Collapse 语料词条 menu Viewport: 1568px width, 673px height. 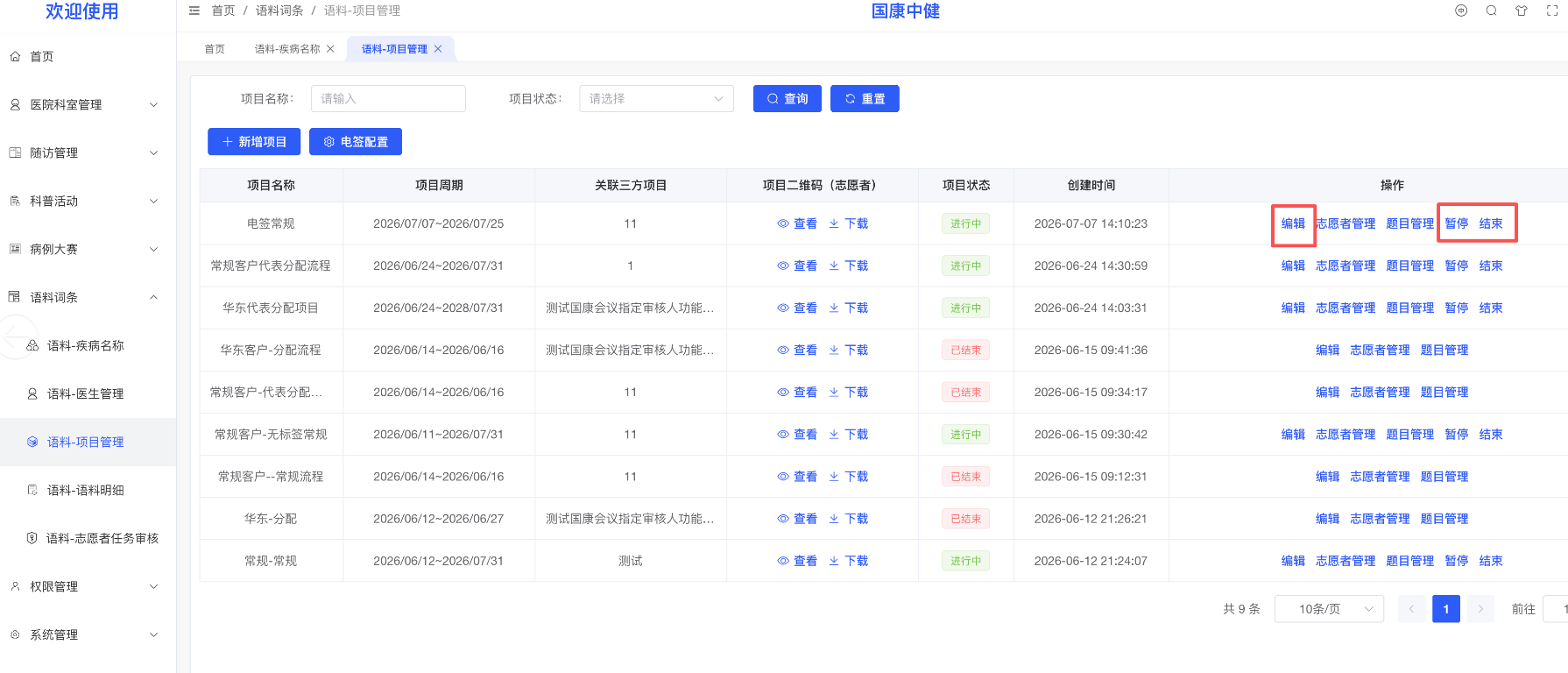(88, 297)
